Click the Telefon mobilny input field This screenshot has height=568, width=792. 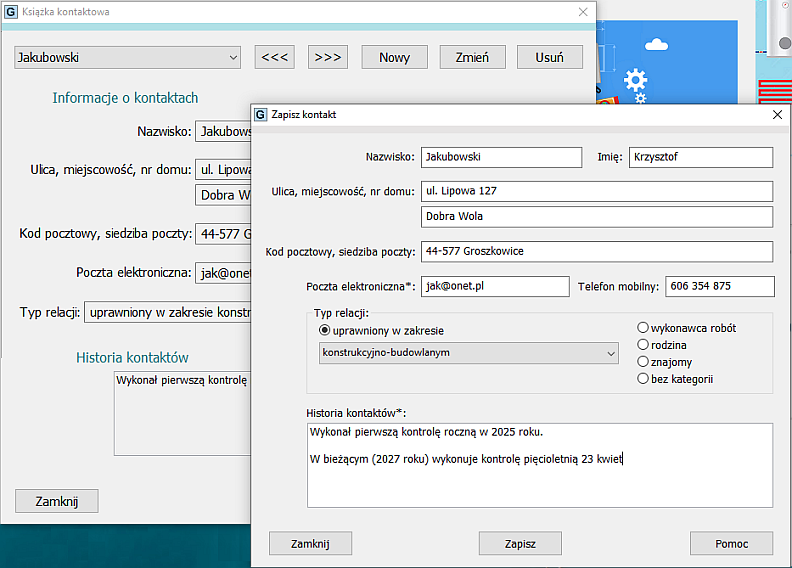point(719,286)
